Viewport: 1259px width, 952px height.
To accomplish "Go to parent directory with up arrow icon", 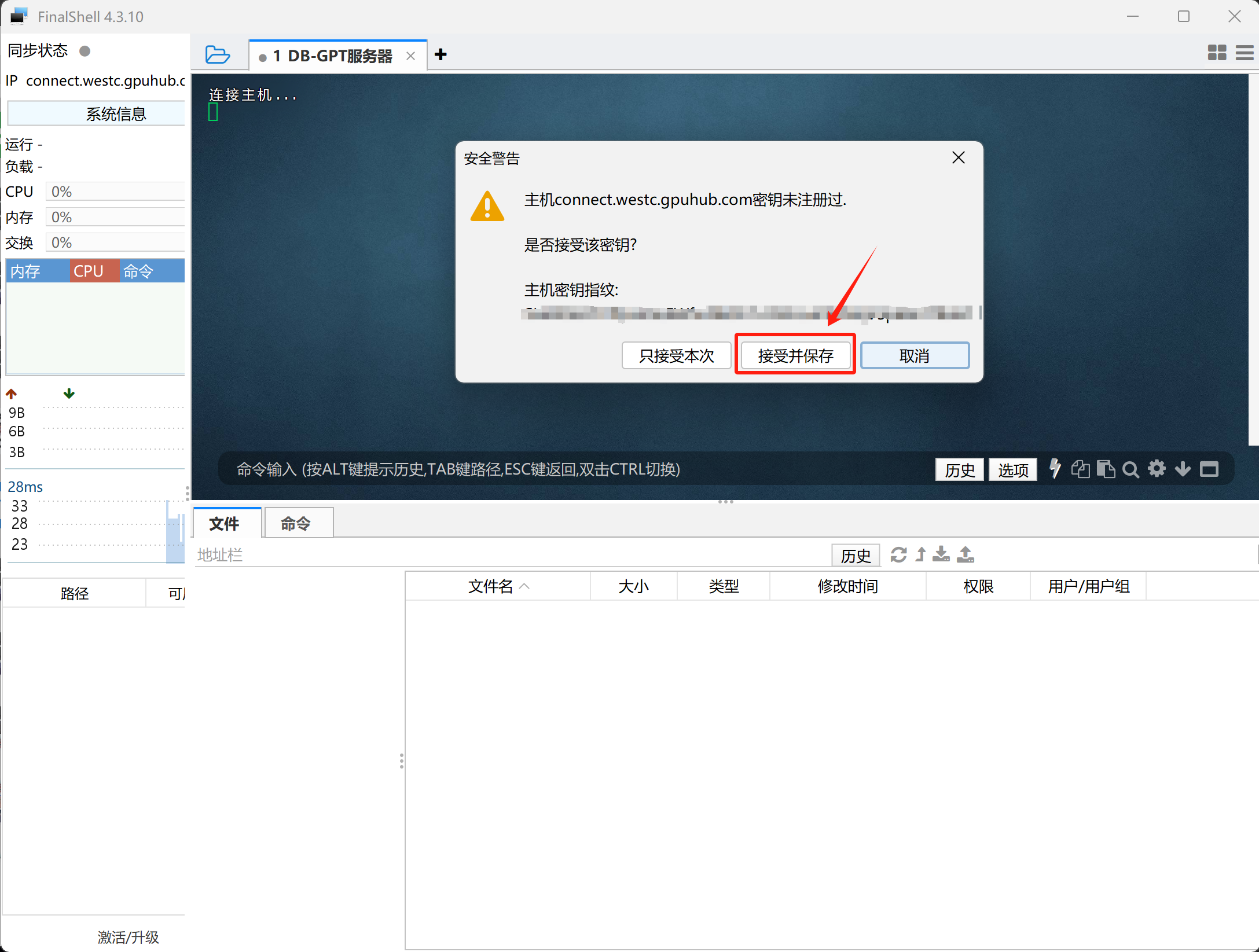I will point(920,555).
